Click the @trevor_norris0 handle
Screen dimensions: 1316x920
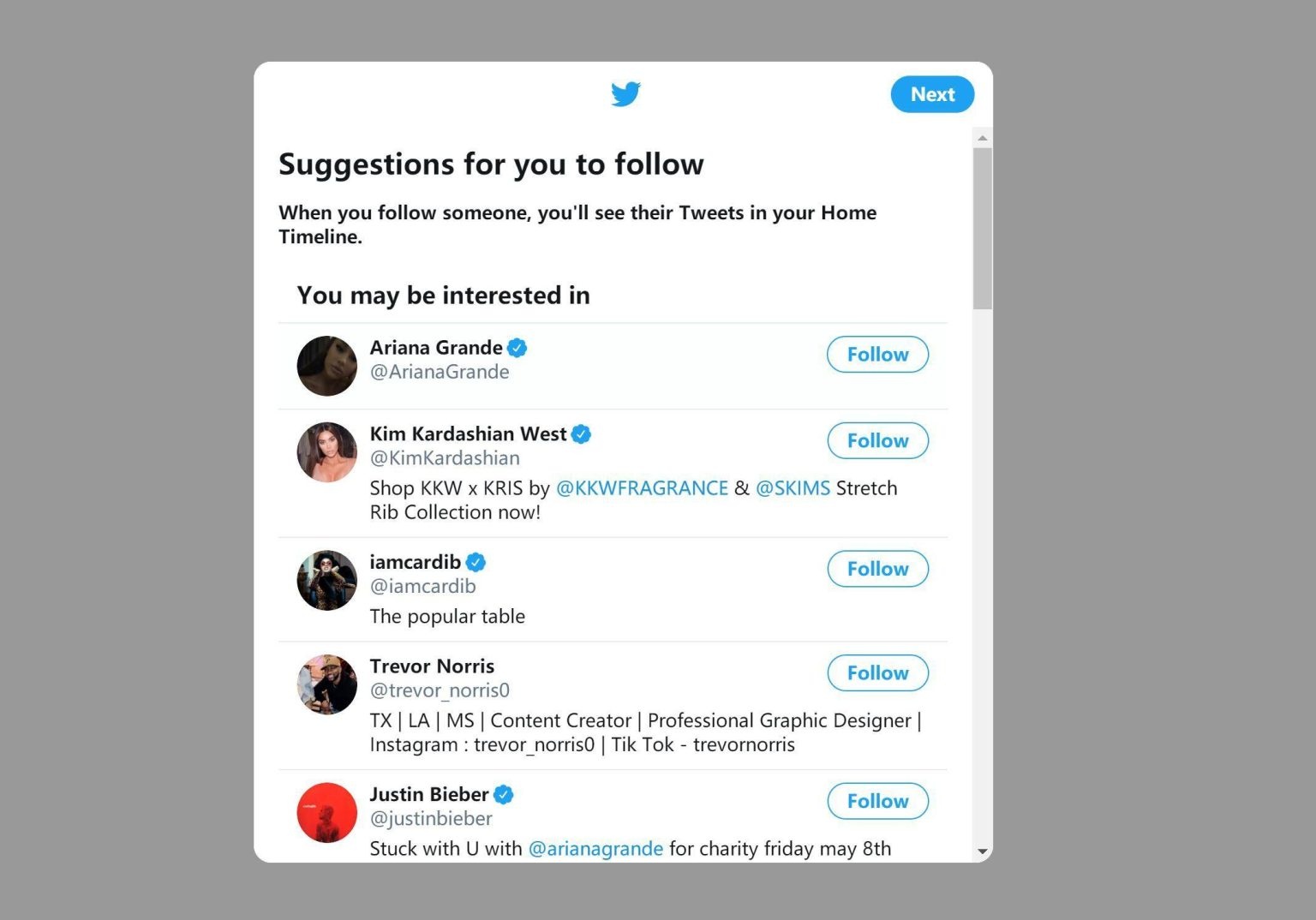pyautogui.click(x=440, y=690)
